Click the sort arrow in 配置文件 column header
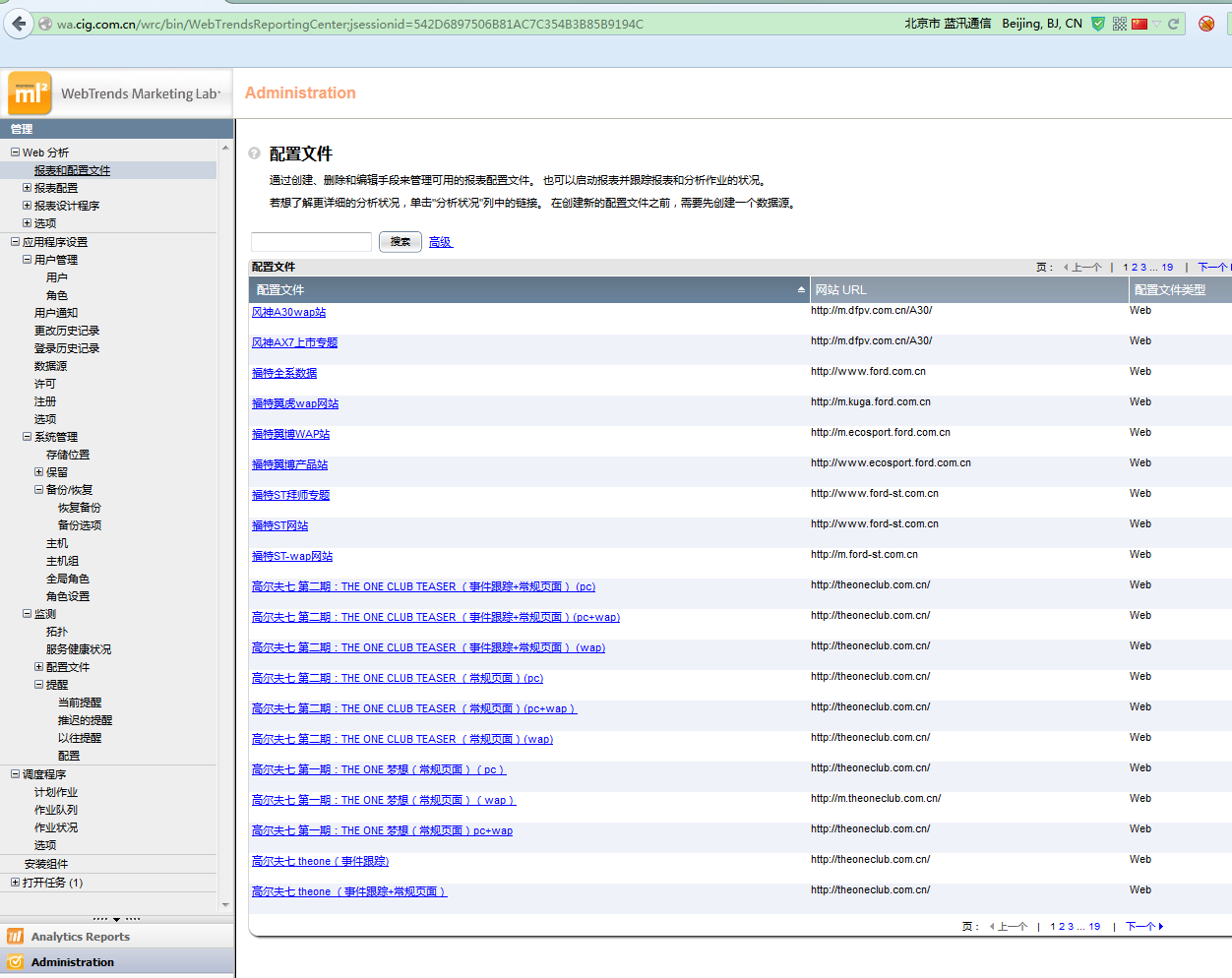Screen dimensions: 1232x978 tap(801, 290)
